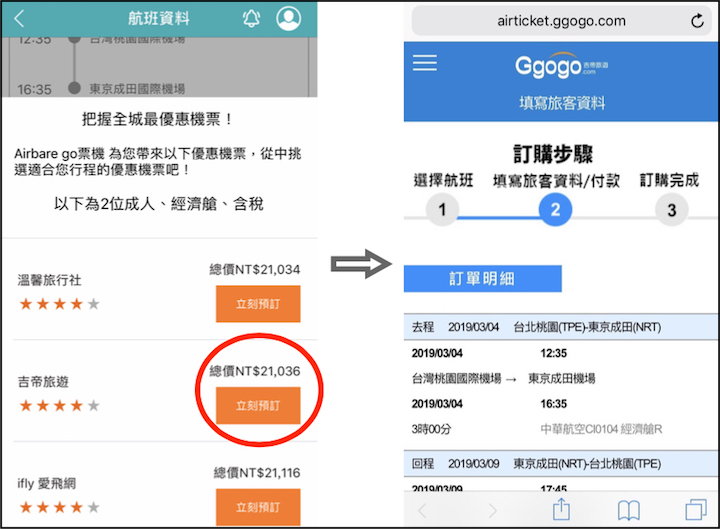This screenshot has height=529, width=720.
Task: Select step 1 選擇航班 circle
Action: [x=442, y=210]
